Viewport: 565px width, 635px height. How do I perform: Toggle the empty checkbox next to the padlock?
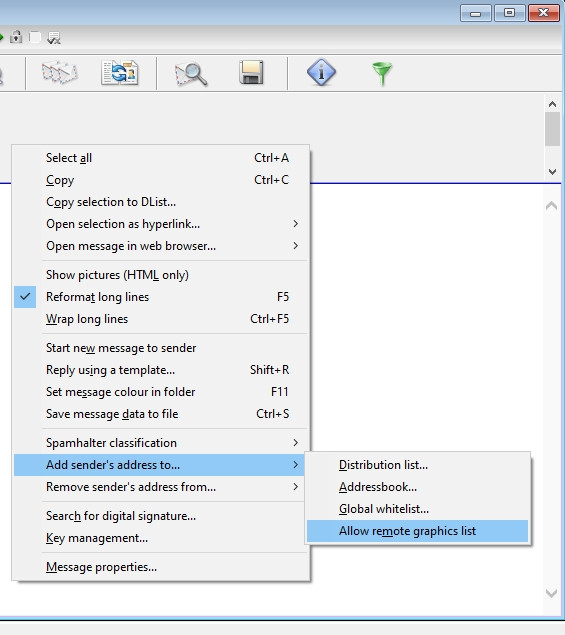[x=35, y=38]
